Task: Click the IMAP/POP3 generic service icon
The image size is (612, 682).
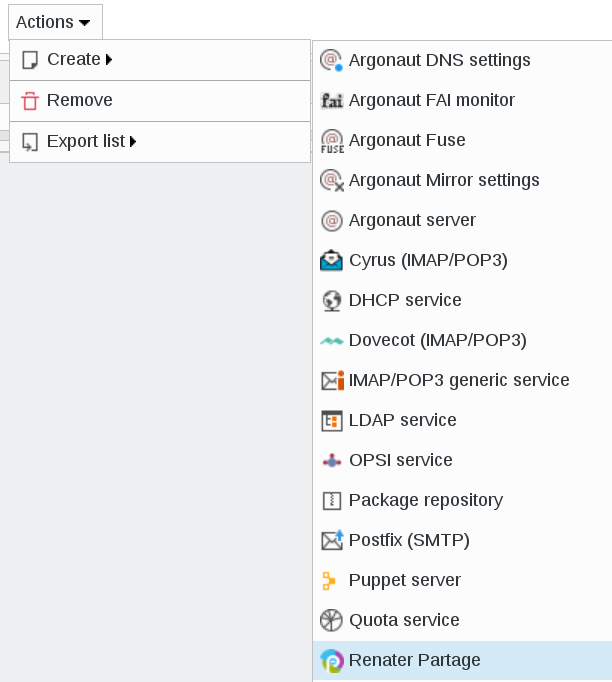Action: 332,381
